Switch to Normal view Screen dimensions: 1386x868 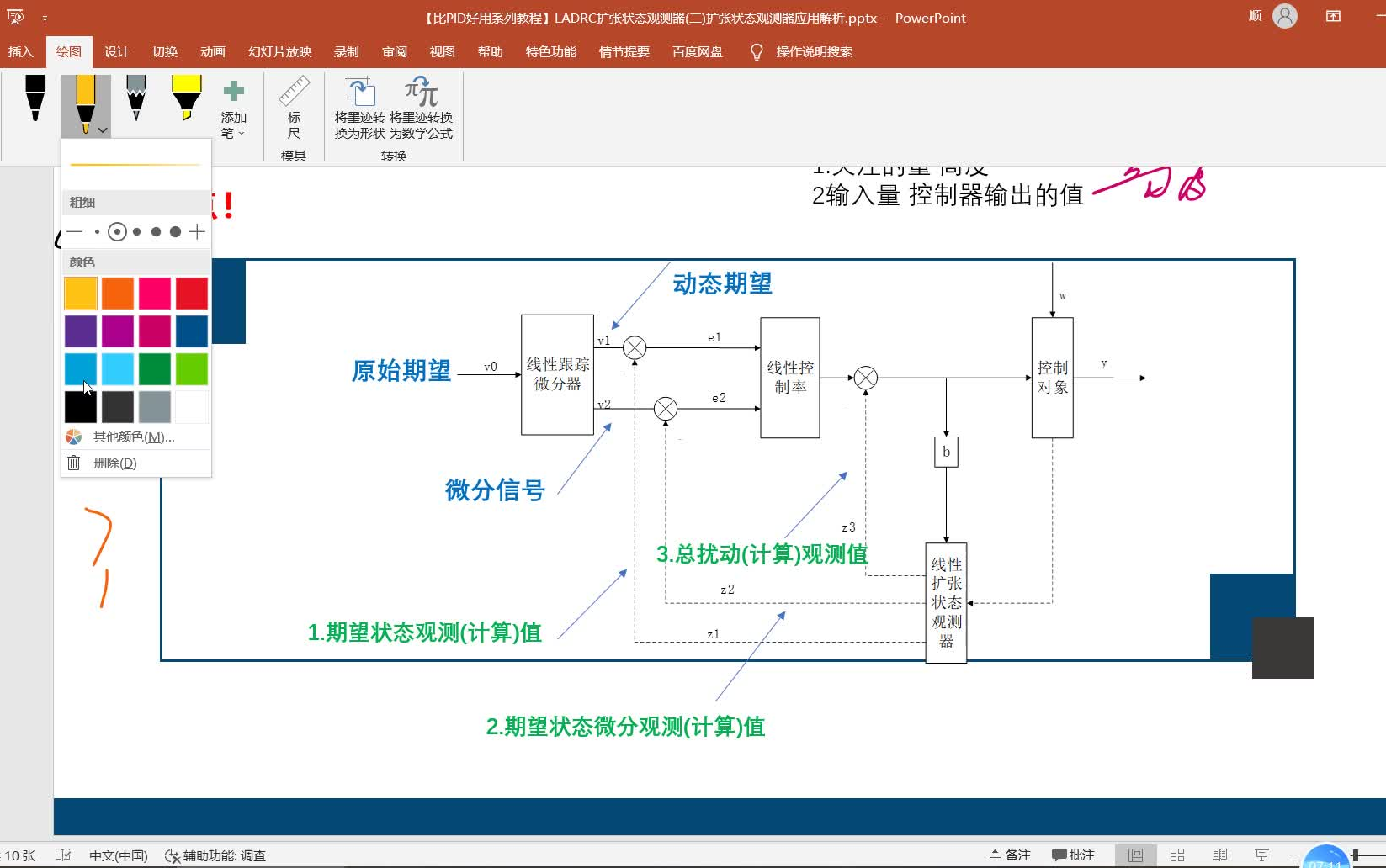pos(1135,855)
